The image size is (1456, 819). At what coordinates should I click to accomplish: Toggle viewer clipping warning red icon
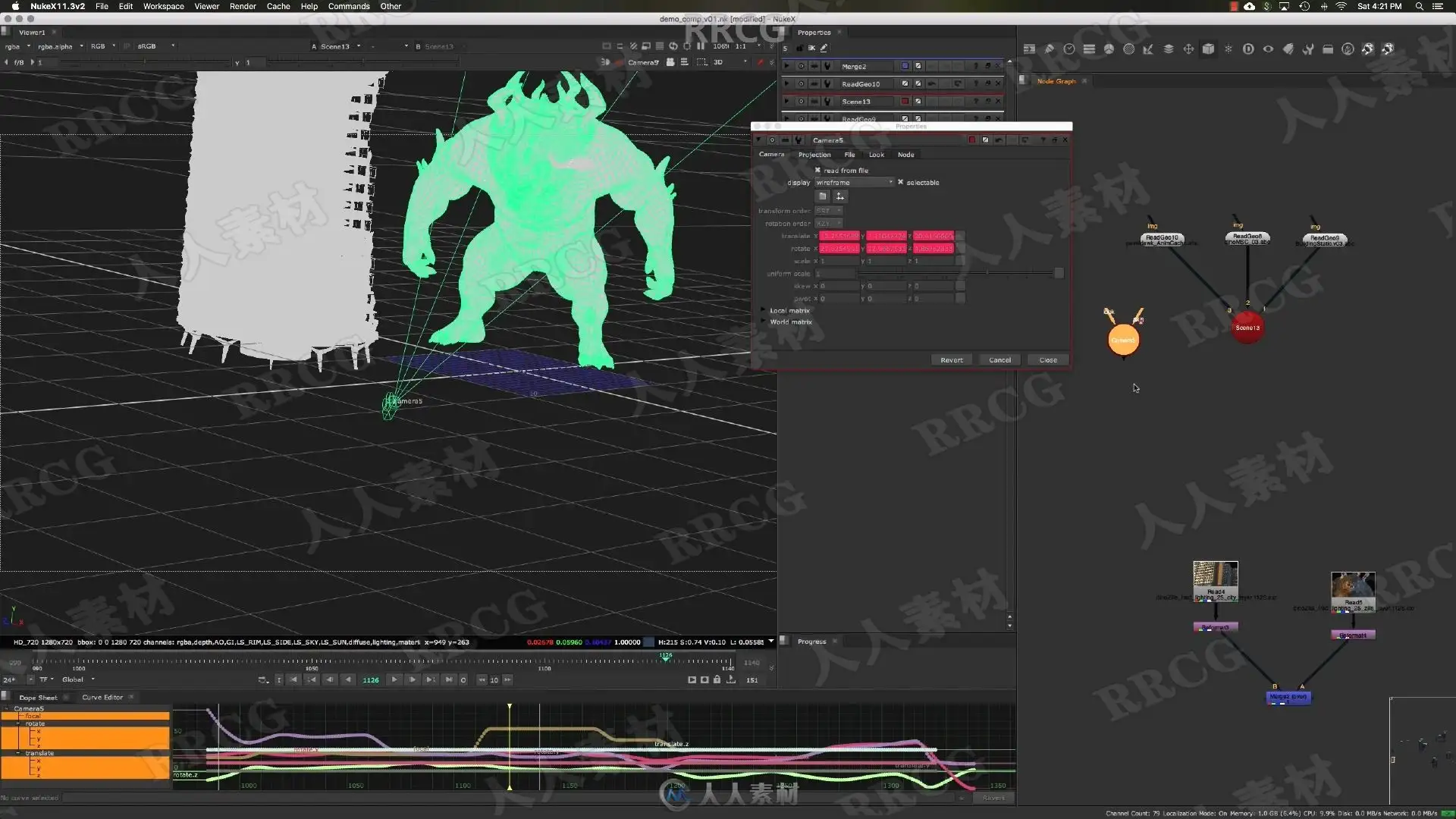click(x=760, y=62)
